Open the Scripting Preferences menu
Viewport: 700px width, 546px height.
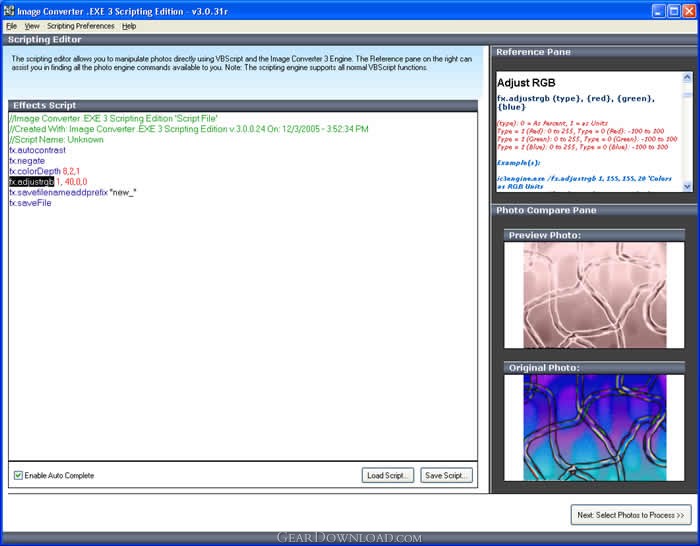(81, 26)
